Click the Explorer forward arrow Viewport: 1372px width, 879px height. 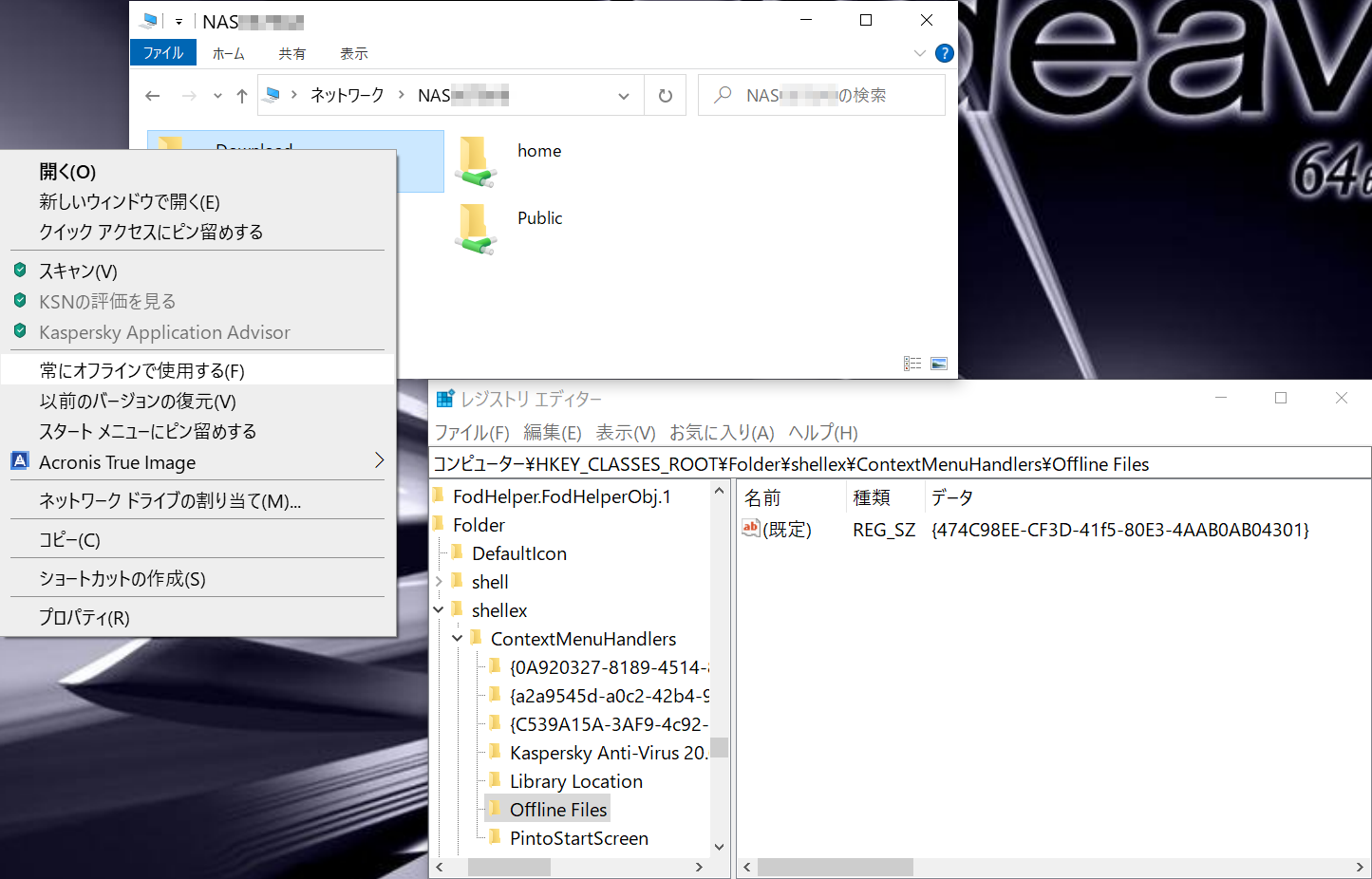pyautogui.click(x=189, y=96)
